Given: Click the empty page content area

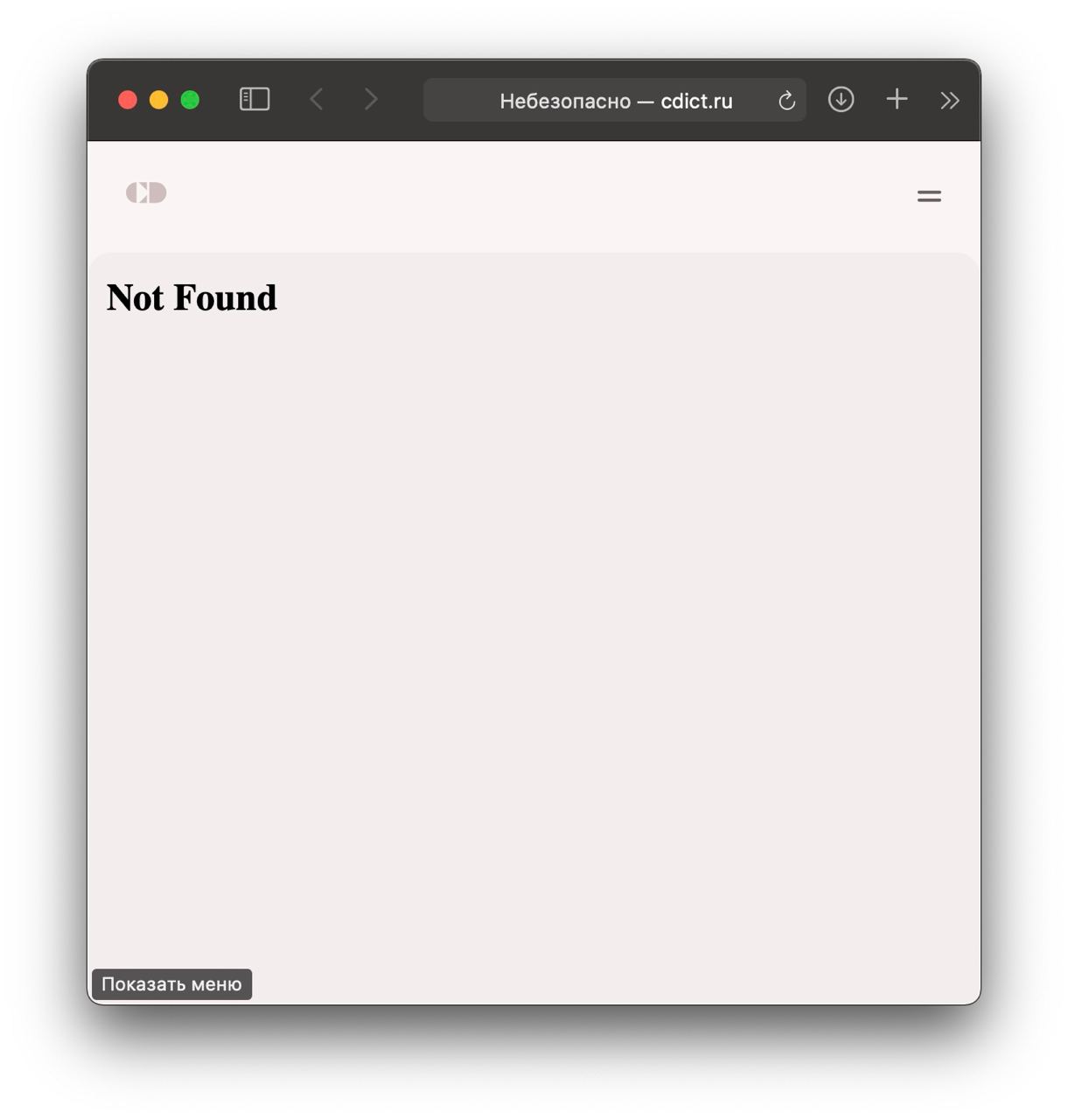Looking at the screenshot, I should point(534,630).
